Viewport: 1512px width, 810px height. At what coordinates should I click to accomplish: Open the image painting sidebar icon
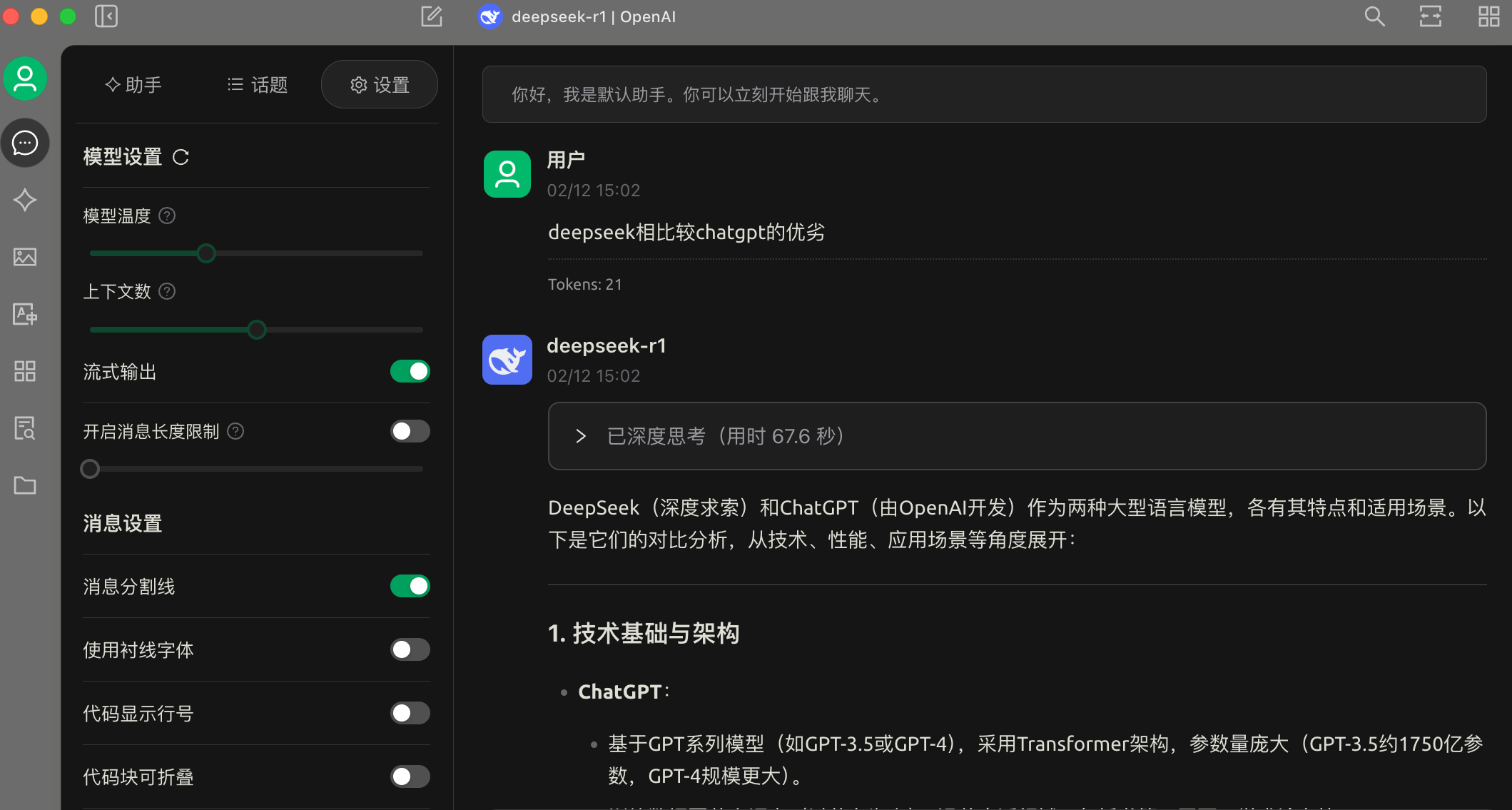click(x=25, y=257)
